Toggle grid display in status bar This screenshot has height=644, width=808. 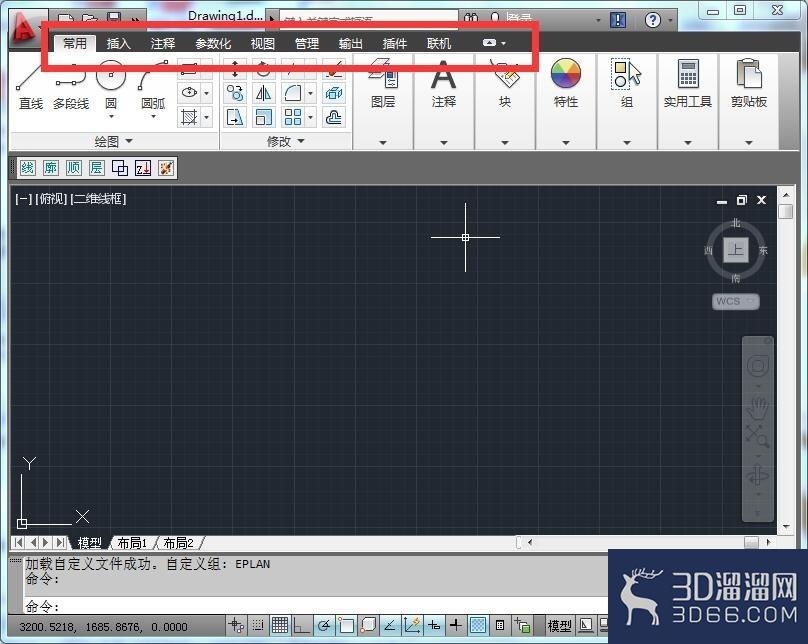280,625
